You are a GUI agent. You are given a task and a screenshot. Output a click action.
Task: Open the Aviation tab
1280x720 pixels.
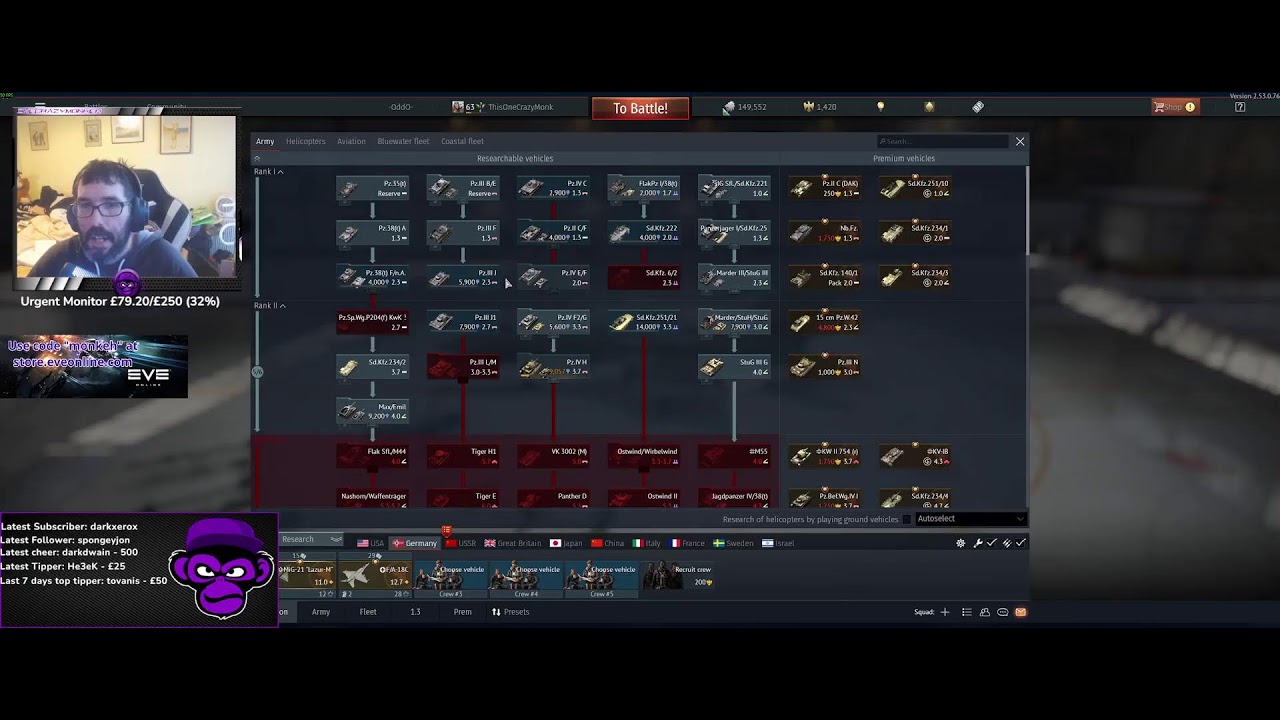pos(351,141)
